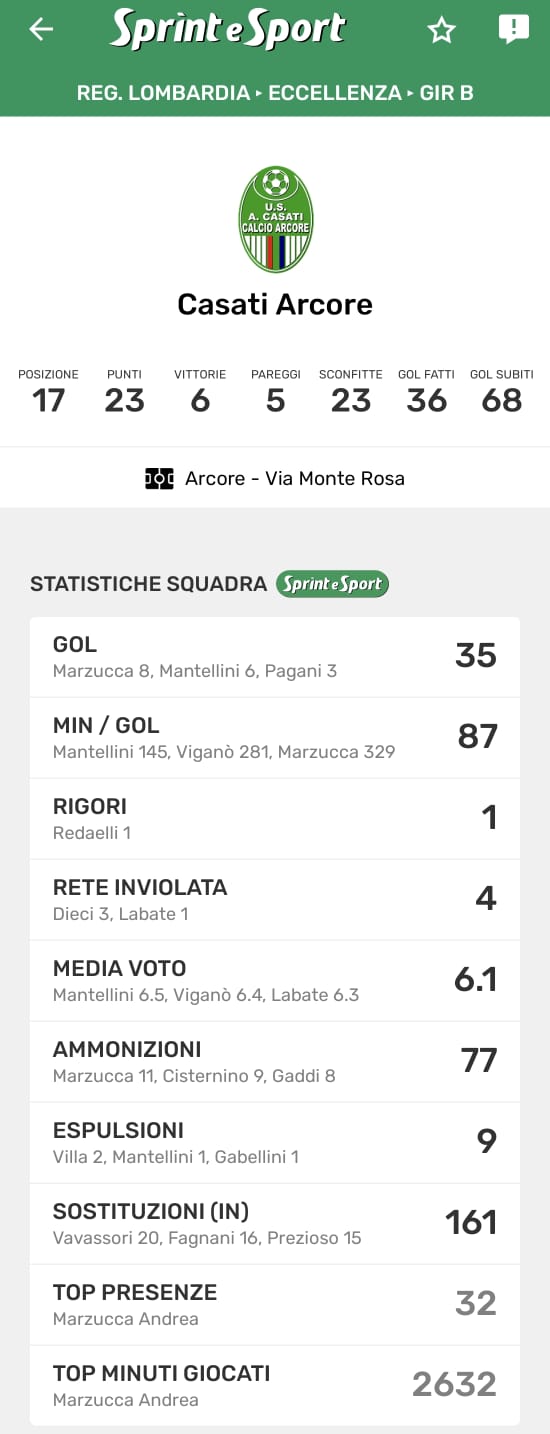Open ECCELLENZA in the breadcrumb
The width and height of the screenshot is (550, 1434).
pos(335,93)
